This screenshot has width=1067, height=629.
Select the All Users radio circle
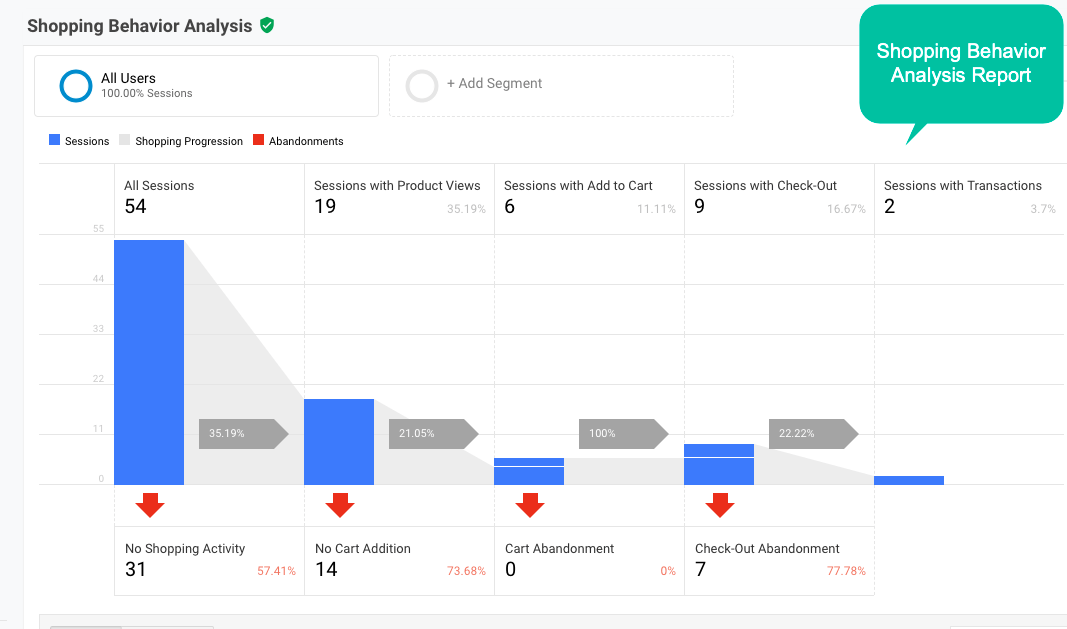[75, 86]
